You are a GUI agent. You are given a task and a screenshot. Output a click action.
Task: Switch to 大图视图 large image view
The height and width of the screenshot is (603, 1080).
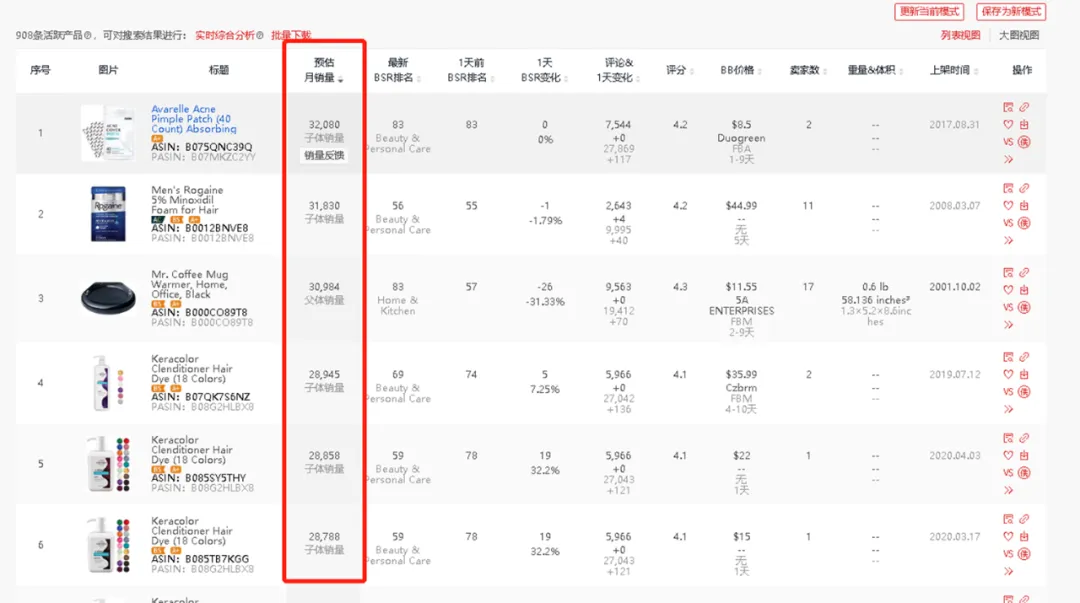point(1019,35)
